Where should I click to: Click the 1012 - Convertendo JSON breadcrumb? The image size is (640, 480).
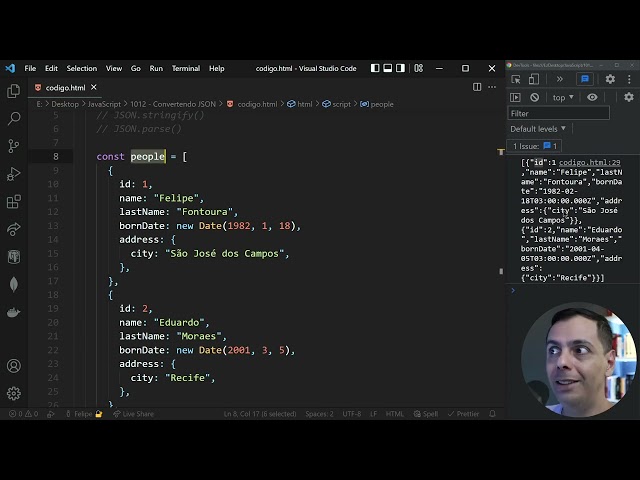coord(173,104)
